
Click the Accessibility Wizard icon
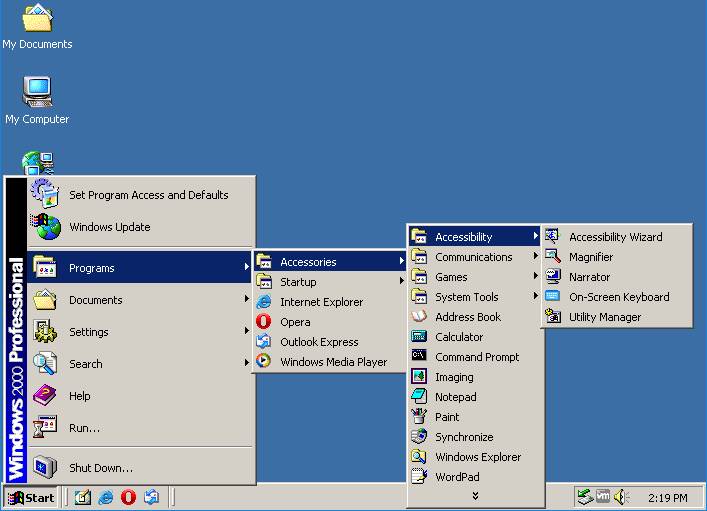point(553,236)
